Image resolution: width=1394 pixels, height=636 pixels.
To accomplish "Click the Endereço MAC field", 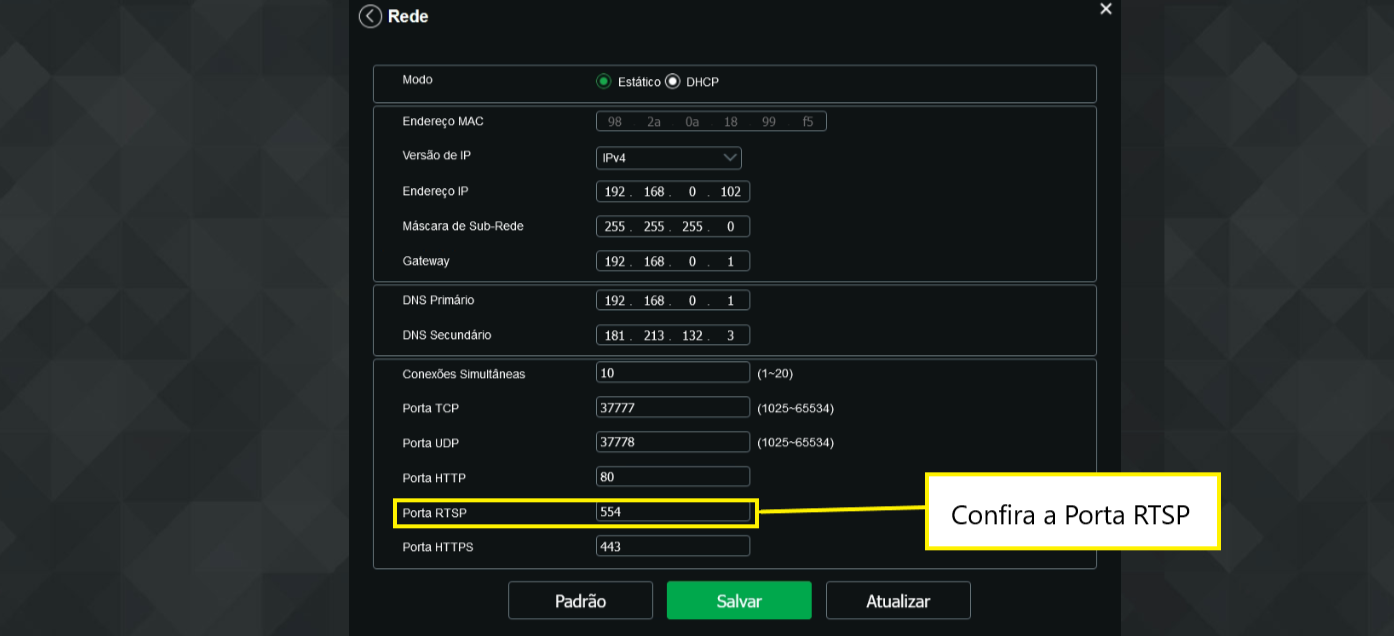I will (711, 122).
